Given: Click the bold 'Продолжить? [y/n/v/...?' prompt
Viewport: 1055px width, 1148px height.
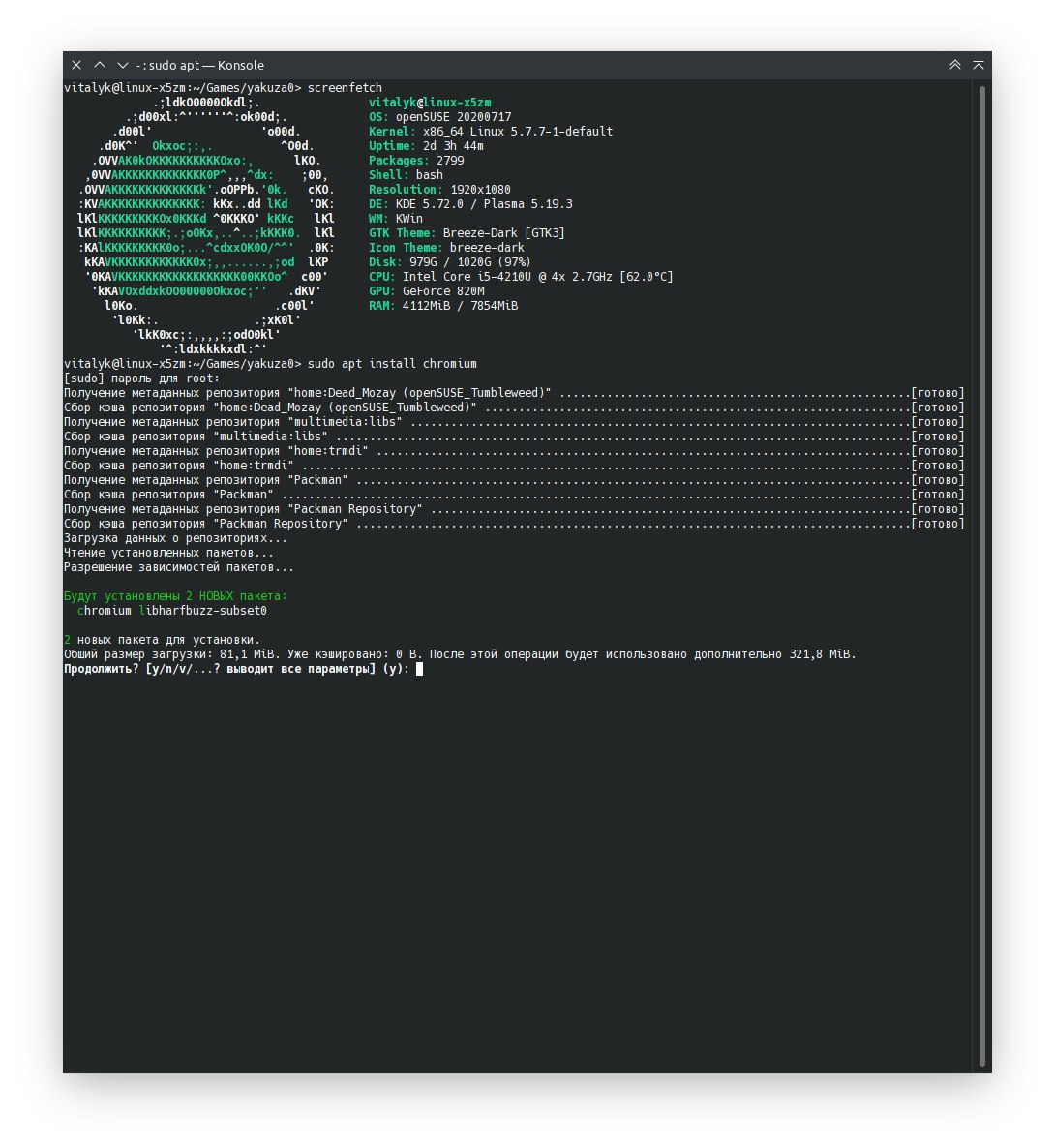Looking at the screenshot, I should point(141,669).
